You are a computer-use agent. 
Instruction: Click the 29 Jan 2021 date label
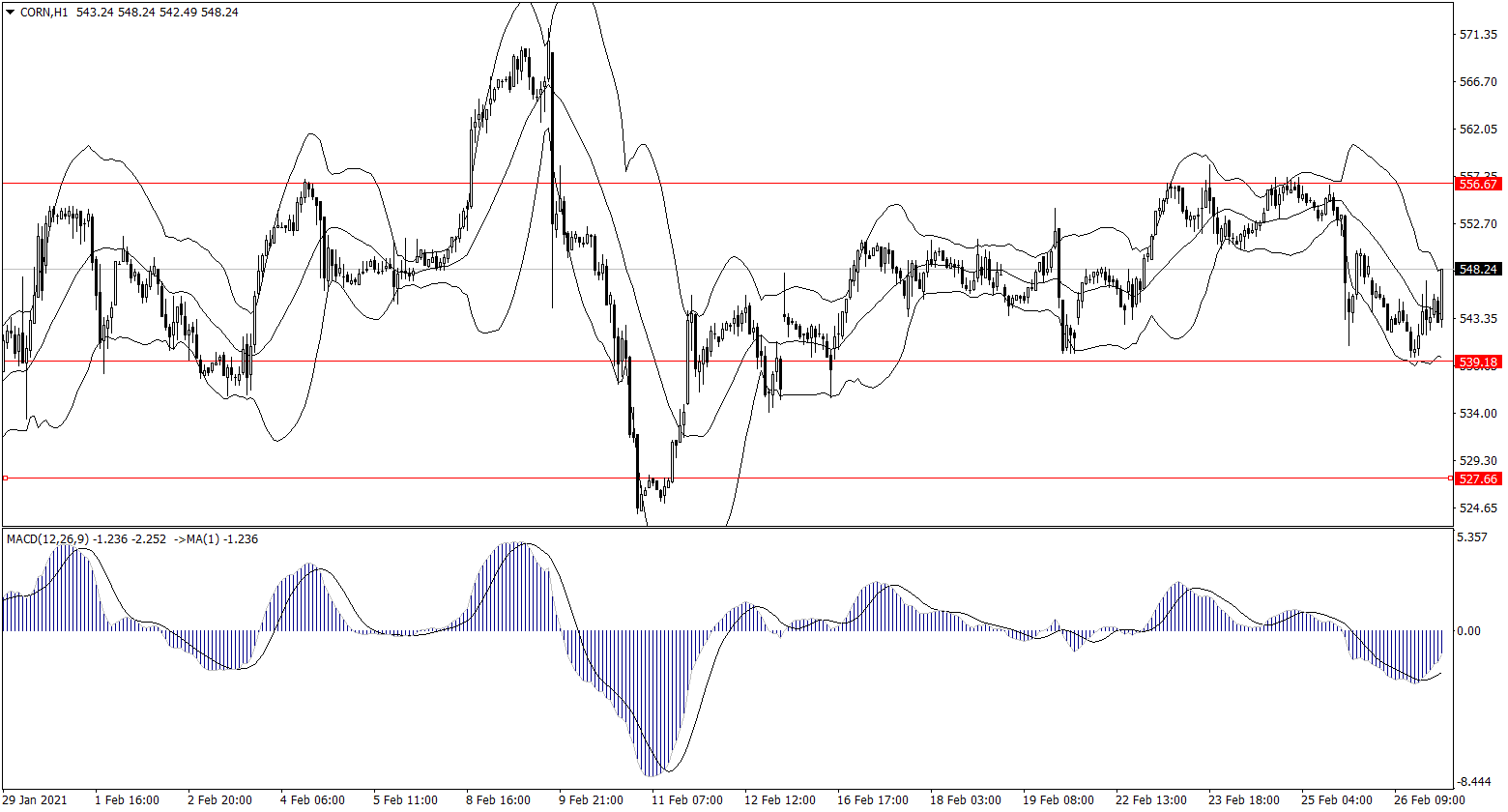coord(37,800)
